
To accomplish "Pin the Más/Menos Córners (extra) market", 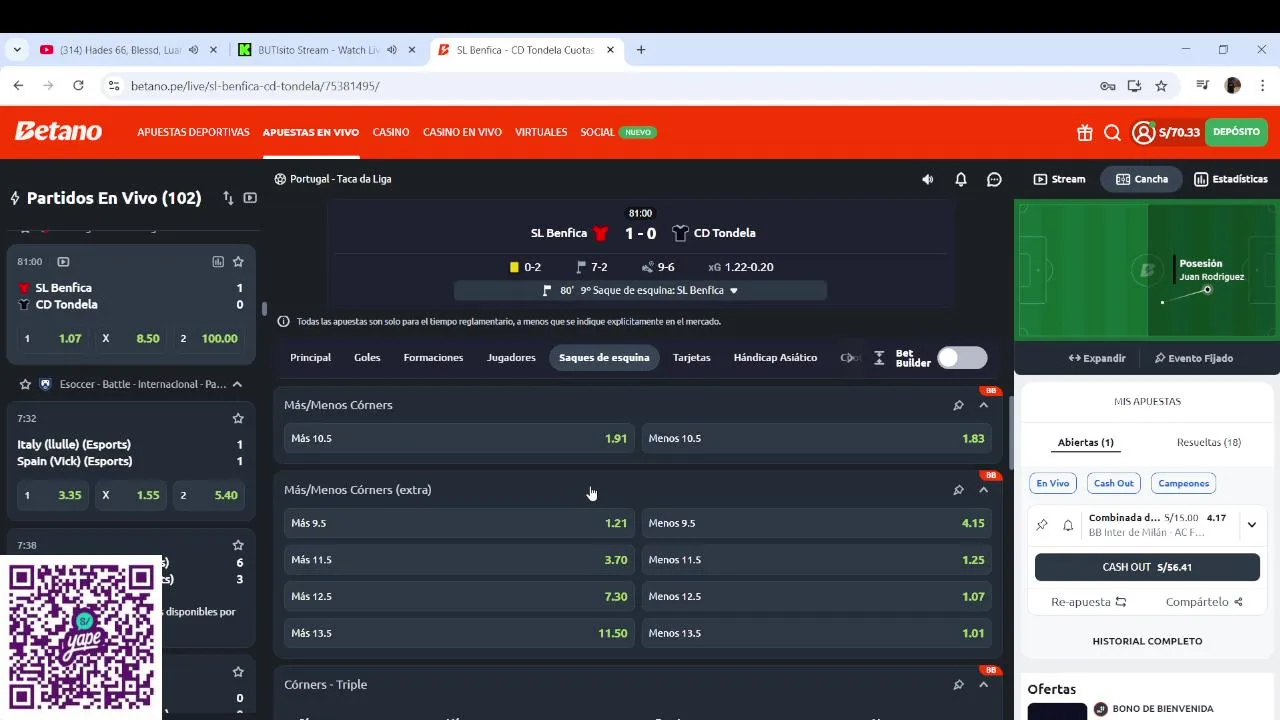I will coord(958,490).
